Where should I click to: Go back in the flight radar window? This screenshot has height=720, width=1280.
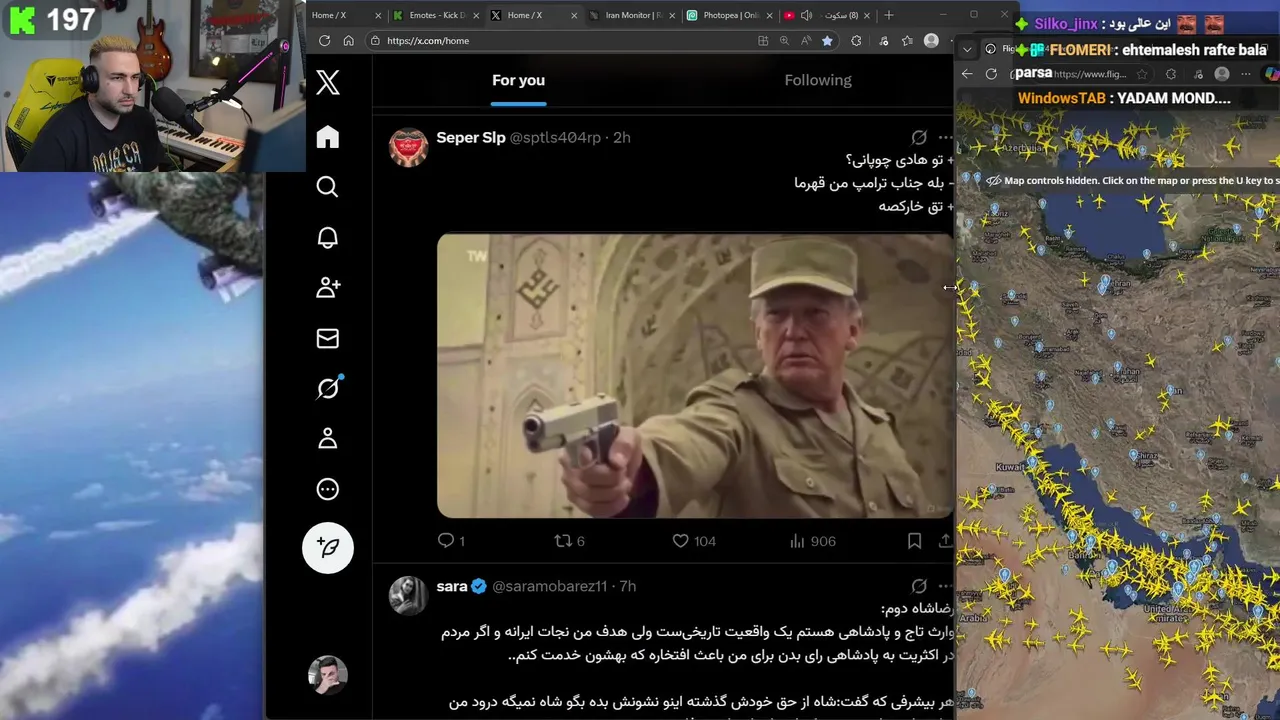pyautogui.click(x=967, y=74)
